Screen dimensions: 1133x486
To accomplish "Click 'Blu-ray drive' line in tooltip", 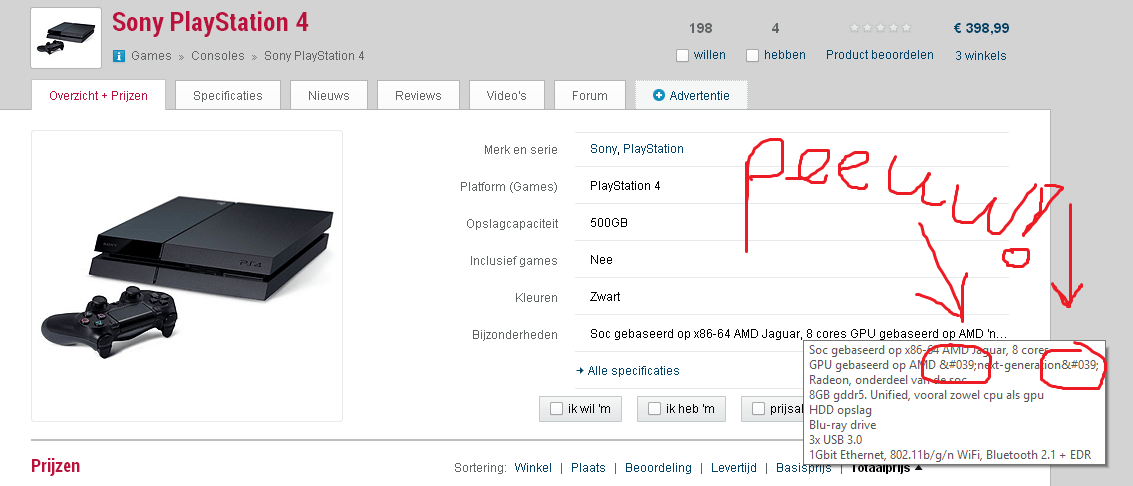I will pyautogui.click(x=843, y=425).
